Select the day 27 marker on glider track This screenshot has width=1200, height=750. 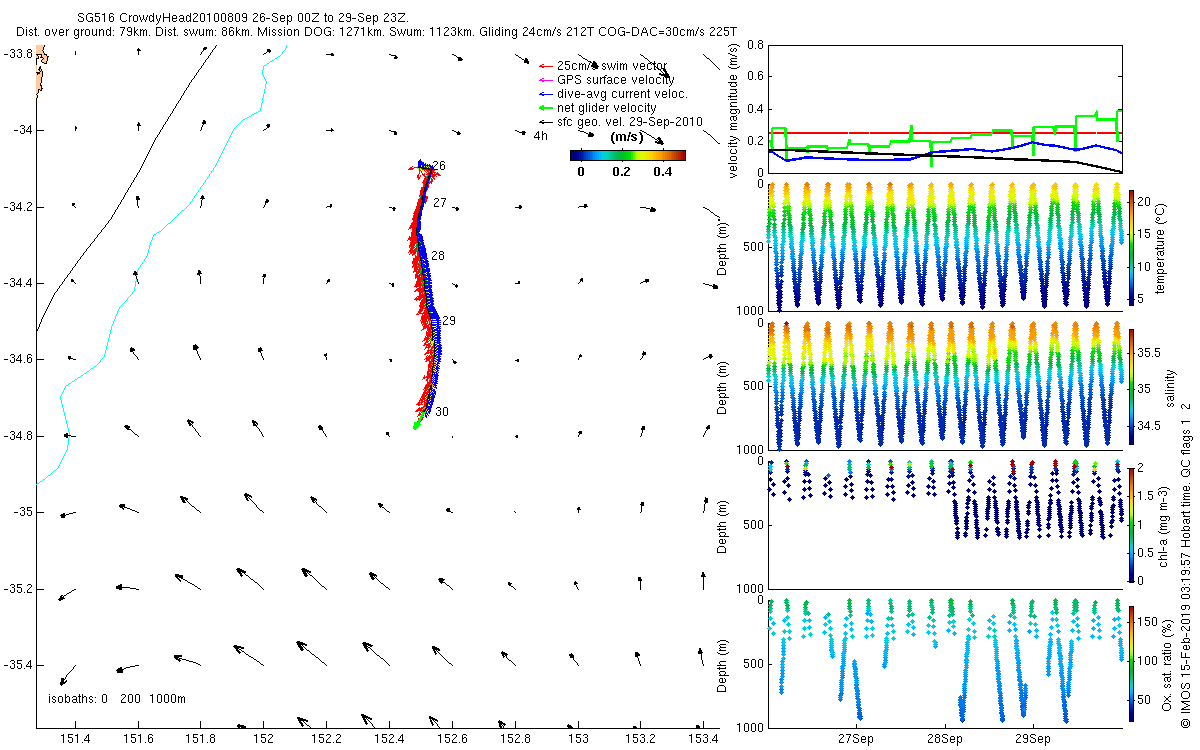(439, 202)
